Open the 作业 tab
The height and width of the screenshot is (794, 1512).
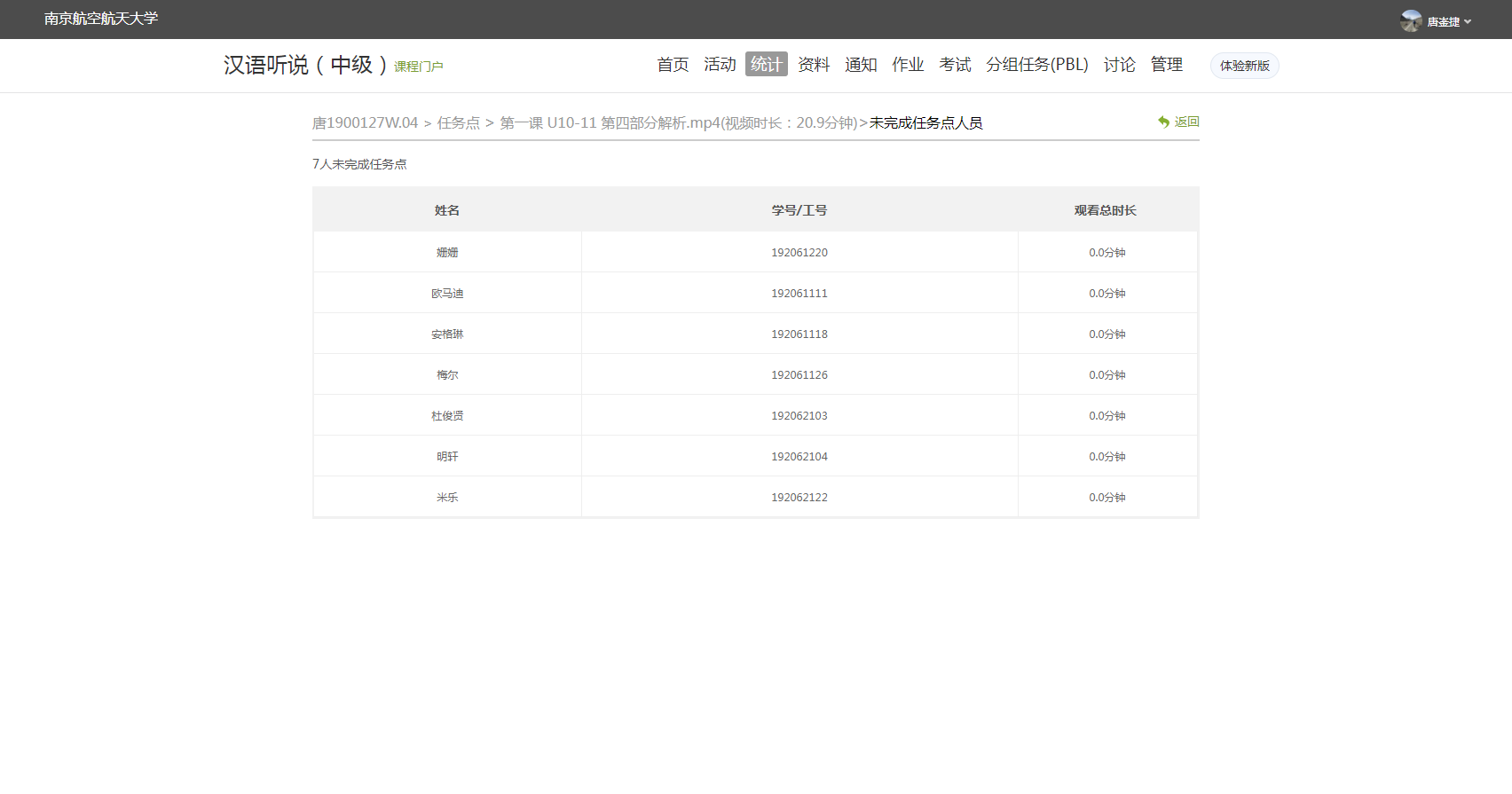point(908,65)
